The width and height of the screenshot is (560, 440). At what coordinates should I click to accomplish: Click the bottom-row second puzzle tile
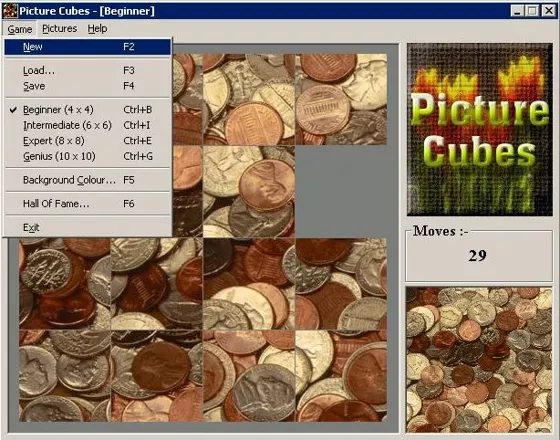(x=157, y=376)
